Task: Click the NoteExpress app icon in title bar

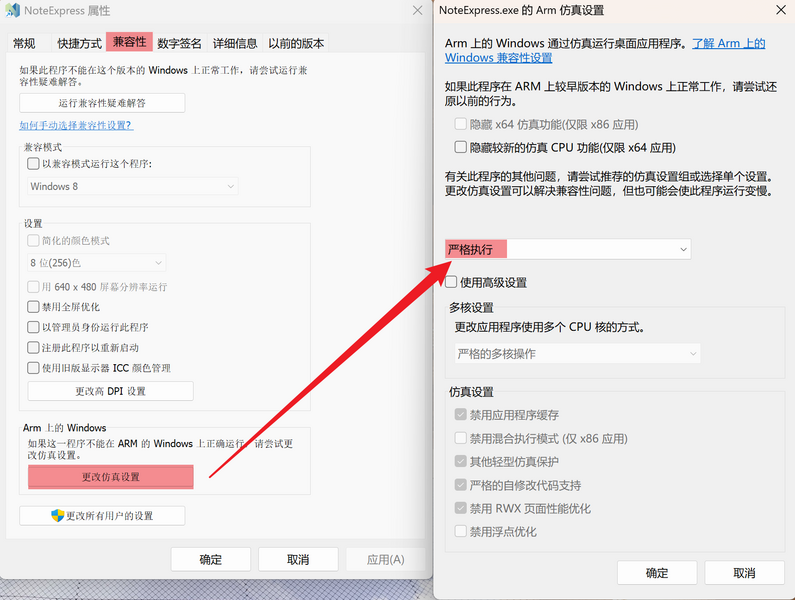Action: [12, 10]
